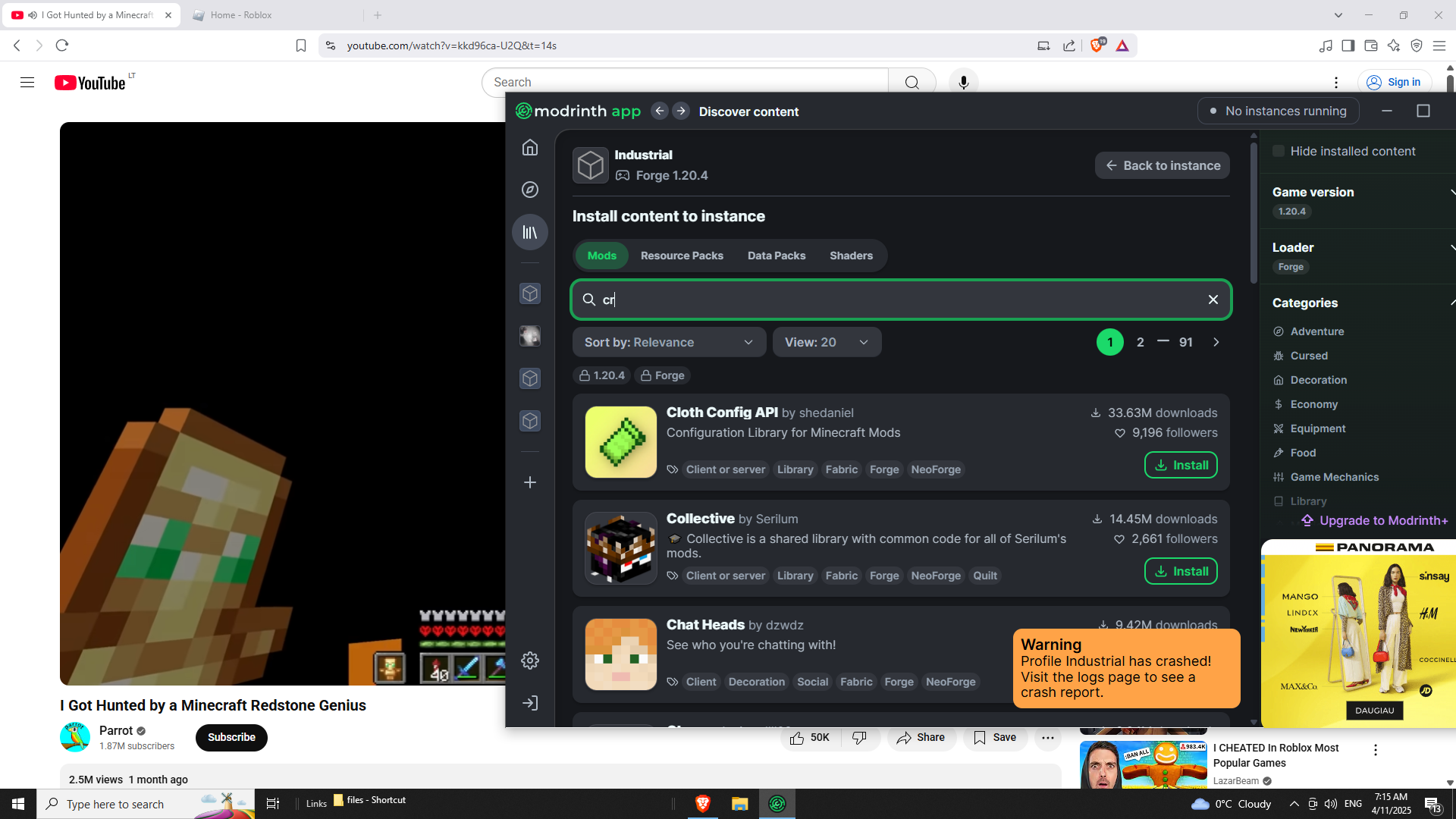Toggle the Decoration category filter
Screen dimensions: 1456x819
tap(1318, 380)
